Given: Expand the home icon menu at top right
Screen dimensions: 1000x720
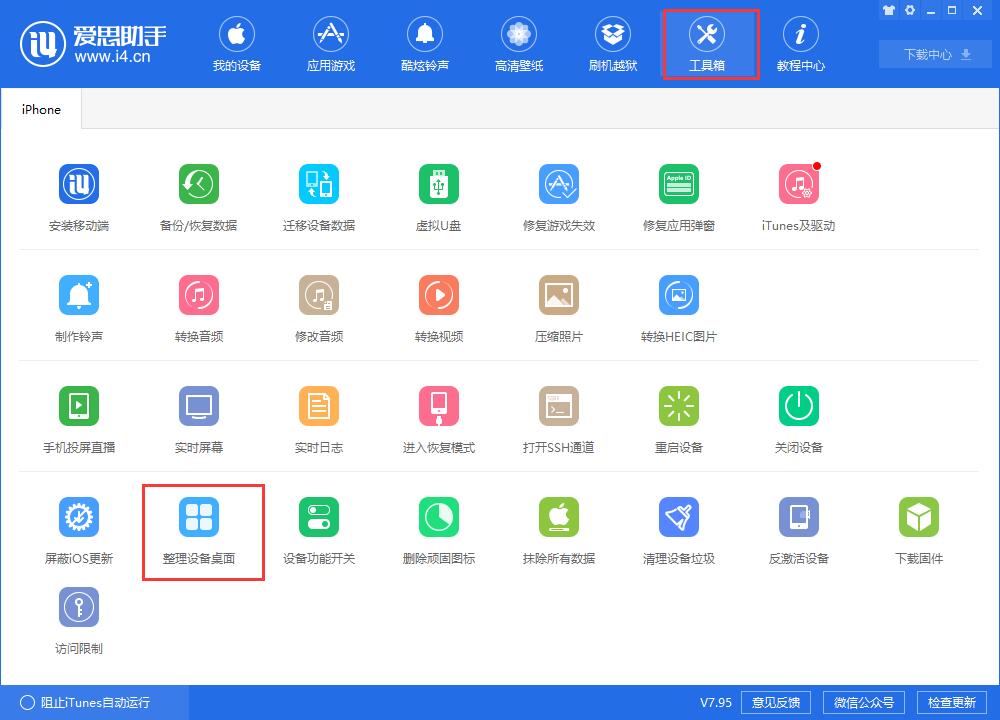Looking at the screenshot, I should [889, 11].
